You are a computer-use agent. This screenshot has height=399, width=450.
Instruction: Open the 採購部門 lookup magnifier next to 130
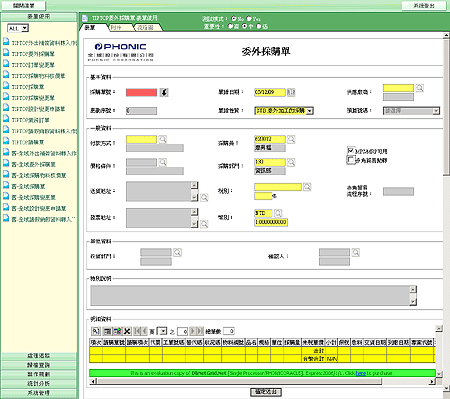coord(291,162)
